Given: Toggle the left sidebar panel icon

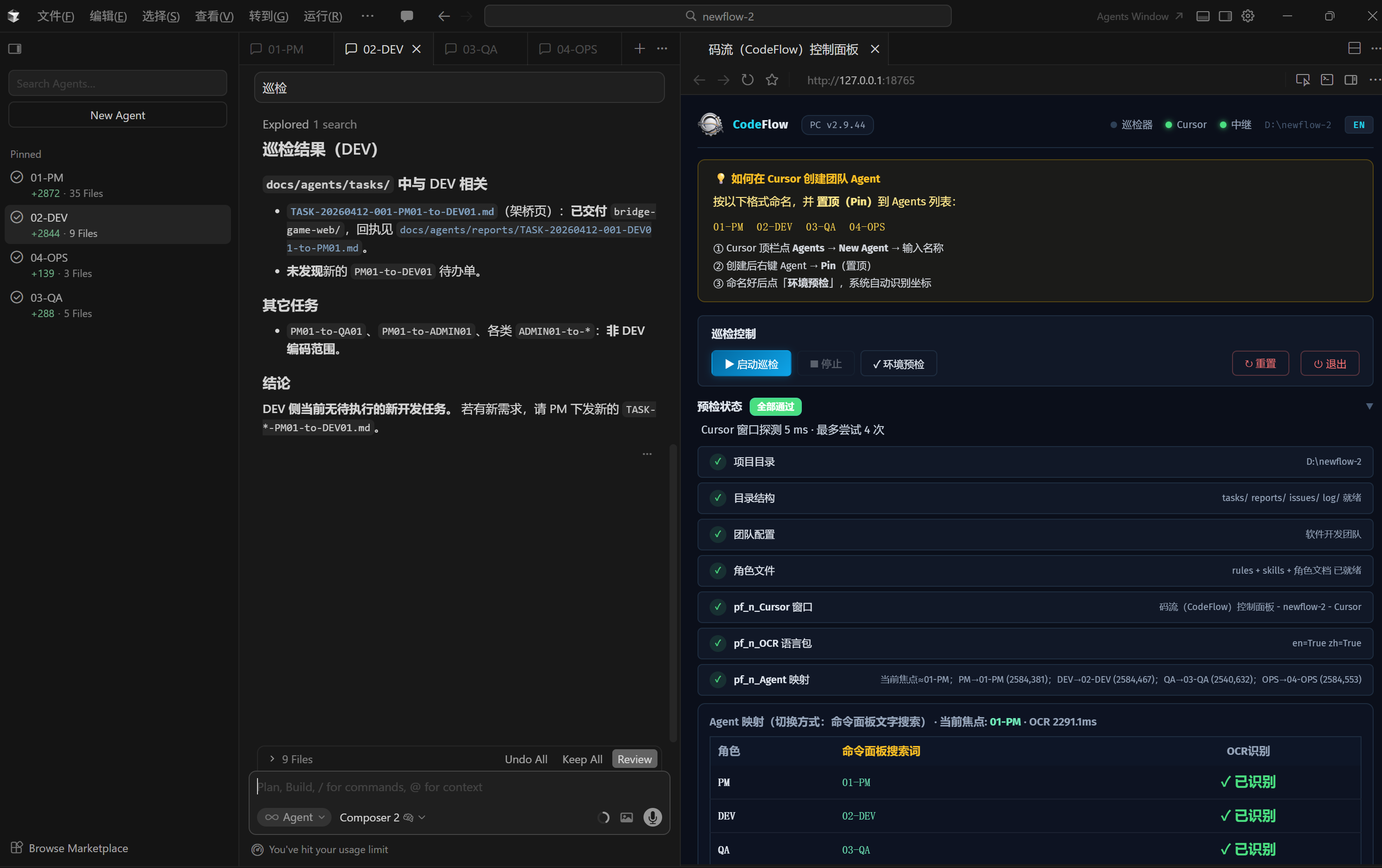Looking at the screenshot, I should point(15,49).
